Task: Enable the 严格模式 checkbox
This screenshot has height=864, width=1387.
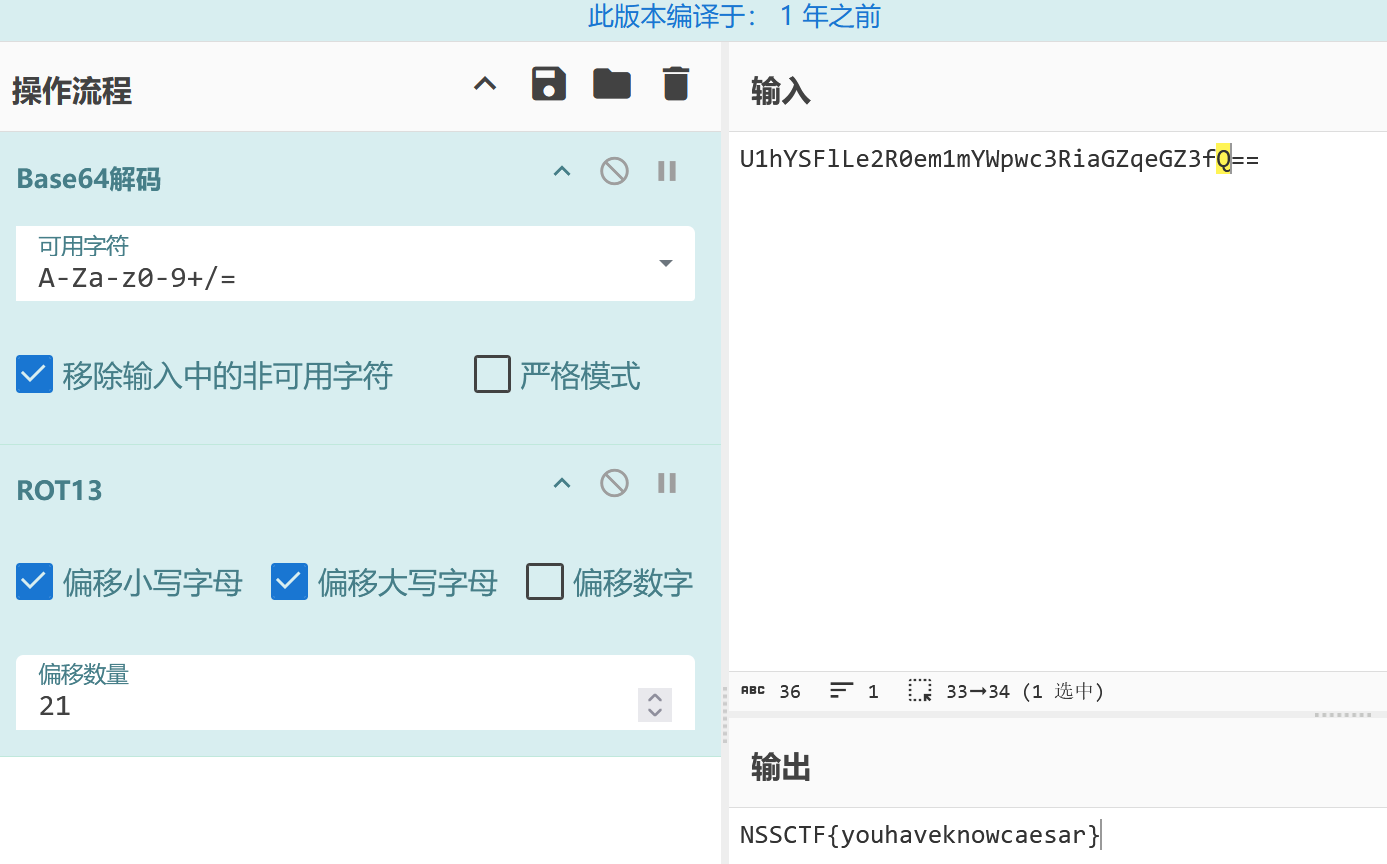Action: coord(492,375)
